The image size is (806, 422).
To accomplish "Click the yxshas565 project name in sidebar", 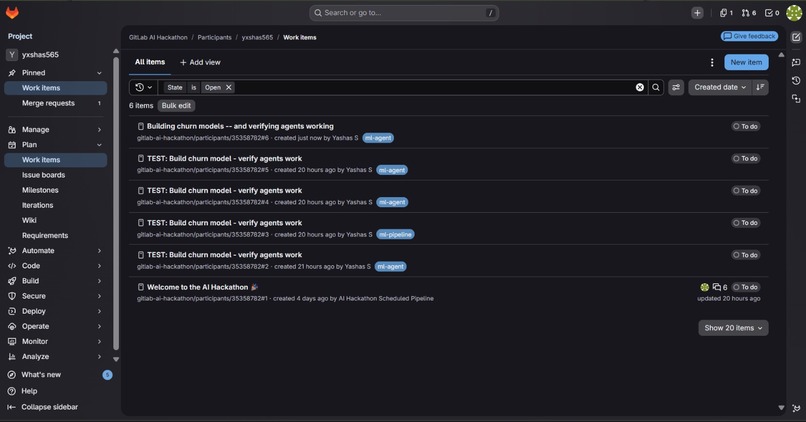I will coord(40,54).
